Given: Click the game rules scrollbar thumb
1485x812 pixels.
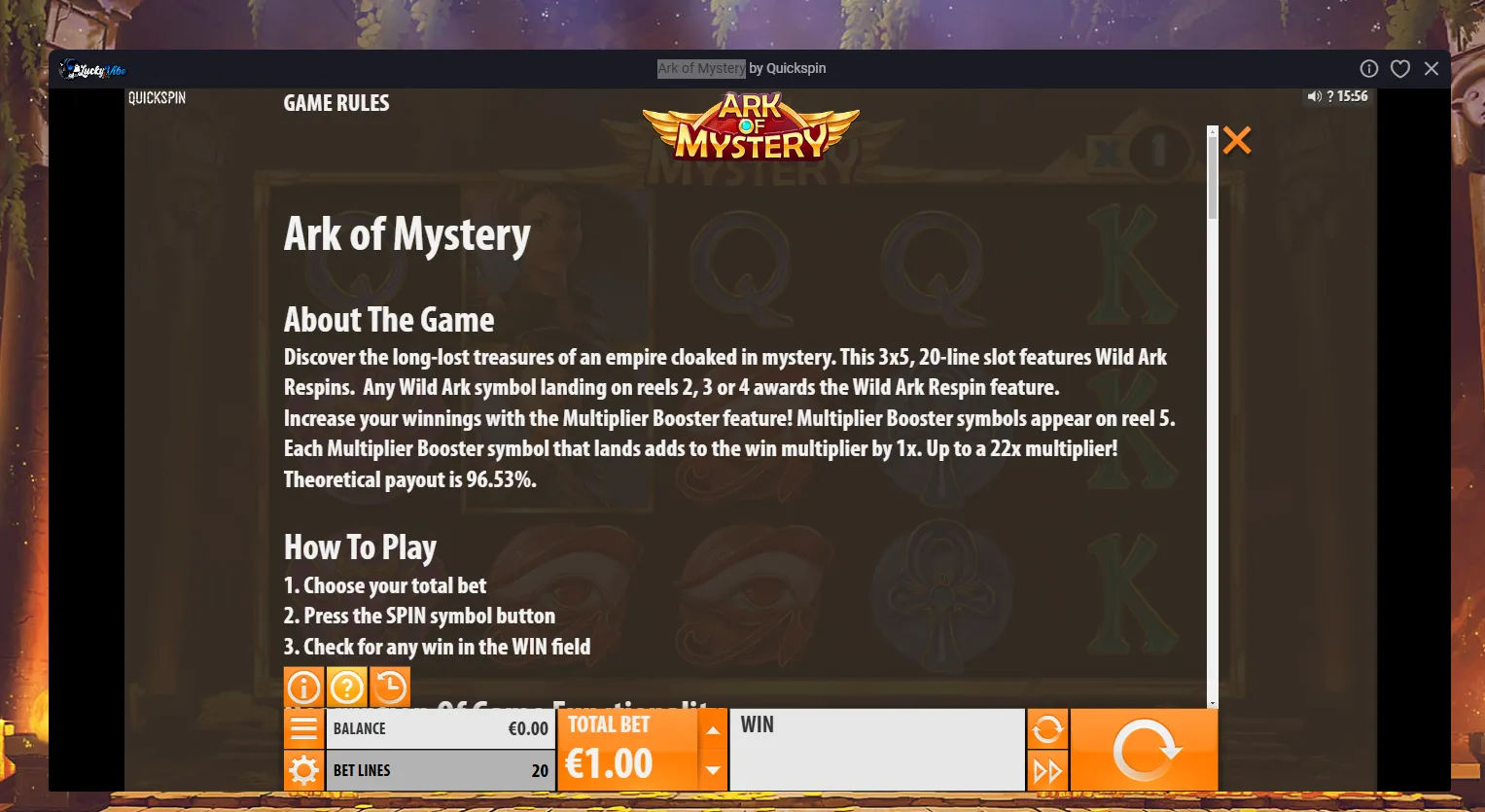Looking at the screenshot, I should [1212, 177].
